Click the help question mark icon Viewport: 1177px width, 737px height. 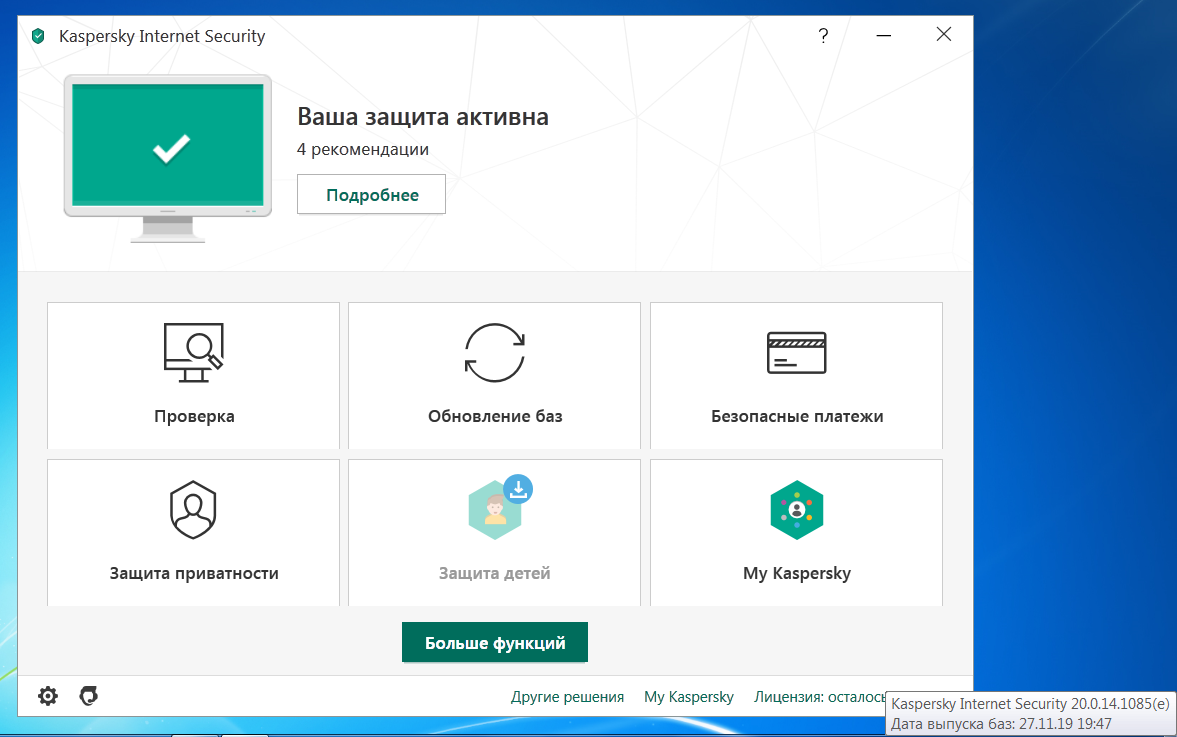[823, 35]
